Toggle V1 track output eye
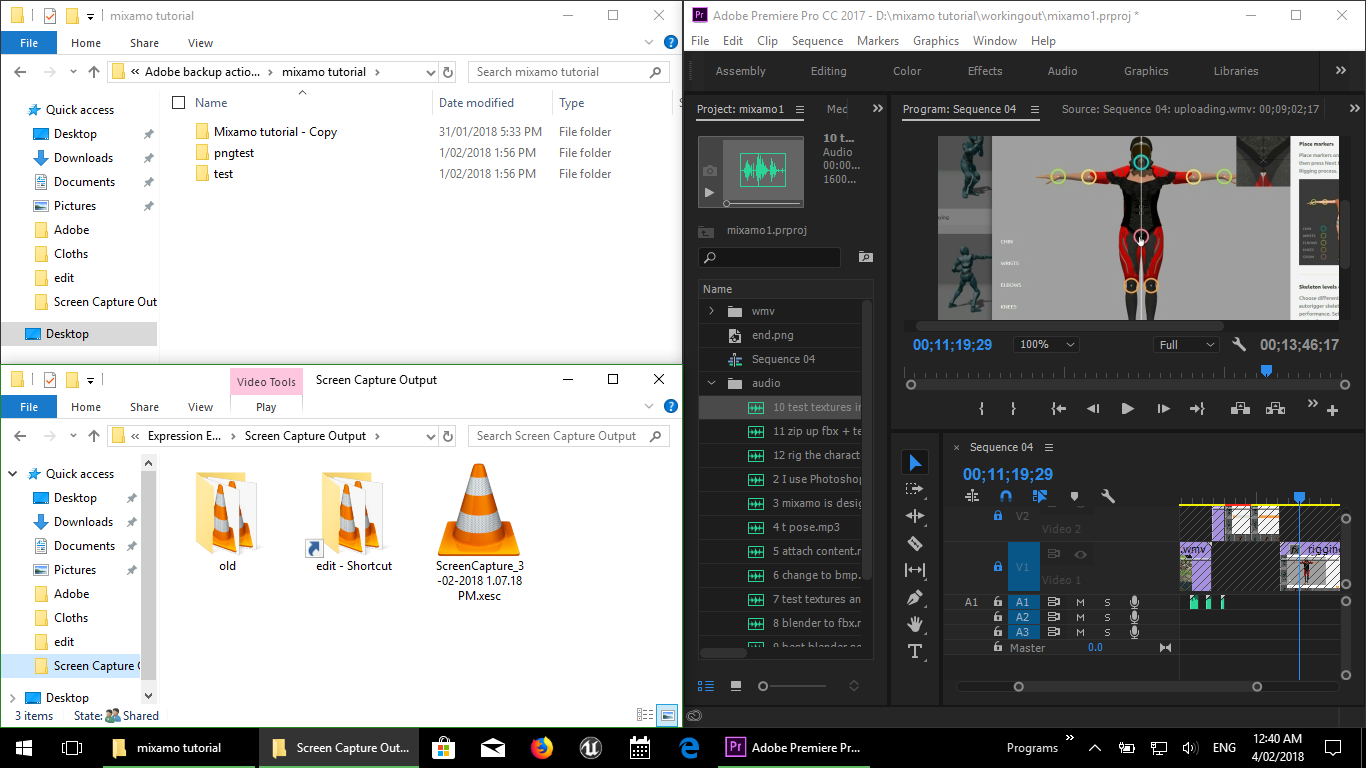The image size is (1366, 768). click(1080, 554)
